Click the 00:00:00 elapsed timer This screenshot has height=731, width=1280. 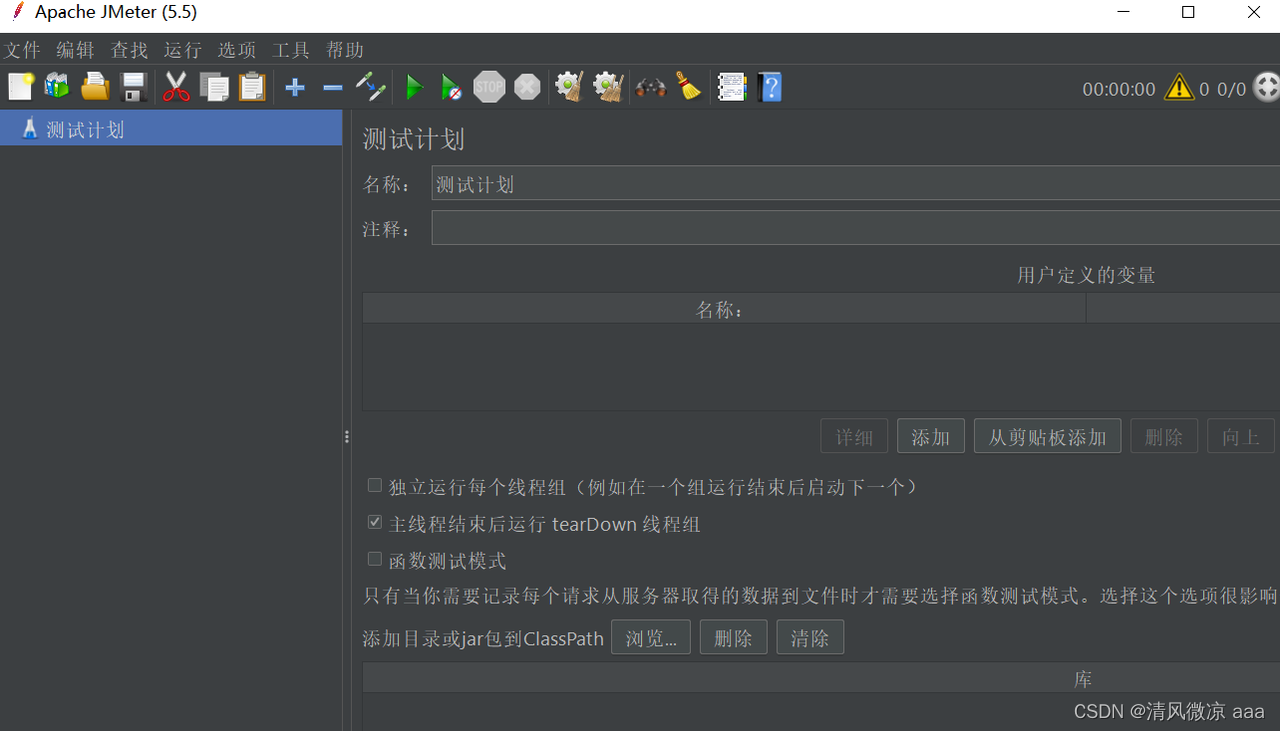click(x=1119, y=89)
